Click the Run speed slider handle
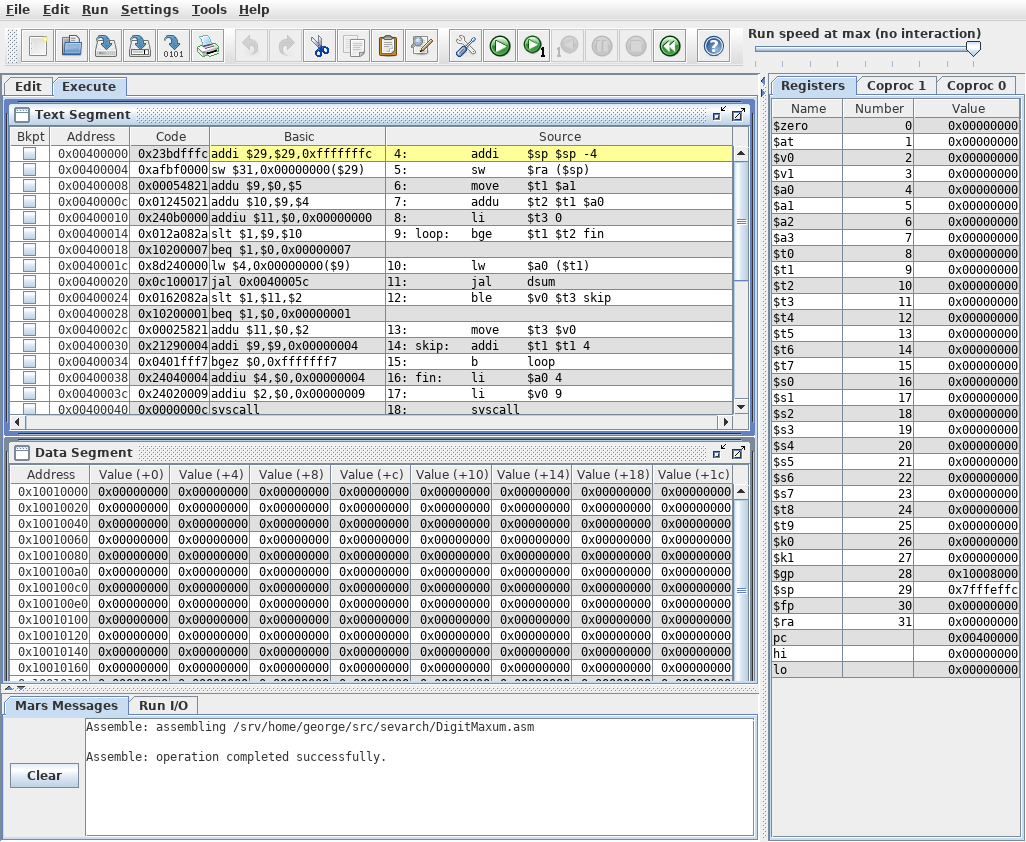Viewport: 1026px width, 842px height. click(973, 48)
